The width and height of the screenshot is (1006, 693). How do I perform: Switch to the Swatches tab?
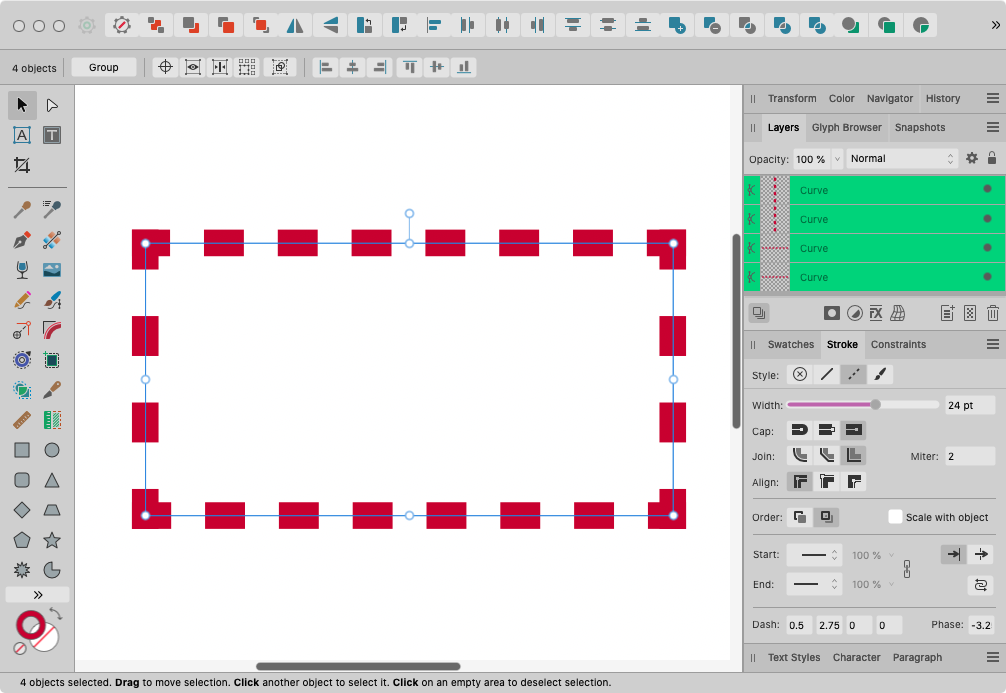tap(791, 344)
